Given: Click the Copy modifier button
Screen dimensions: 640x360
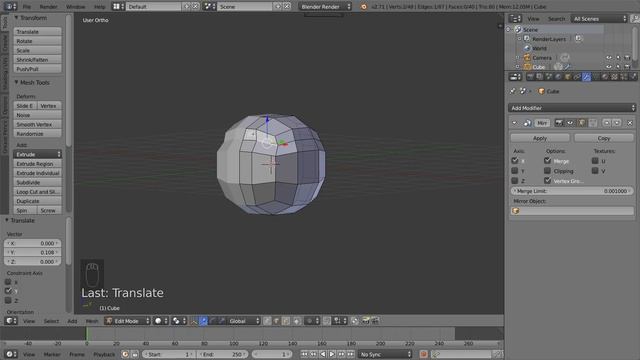Looking at the screenshot, I should coord(604,138).
